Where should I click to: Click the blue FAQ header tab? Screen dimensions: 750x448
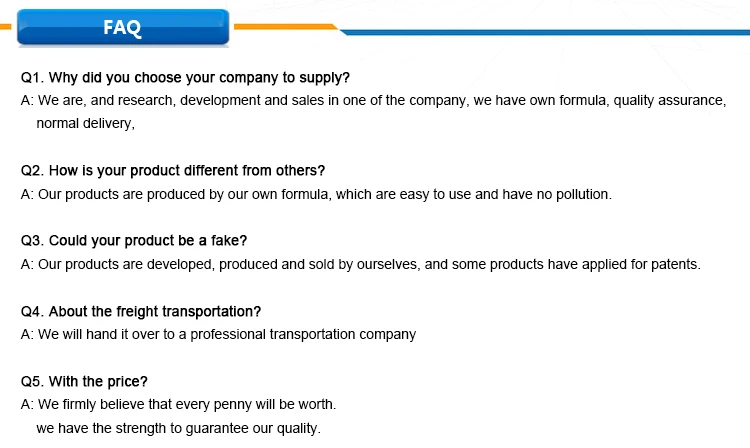(x=122, y=29)
